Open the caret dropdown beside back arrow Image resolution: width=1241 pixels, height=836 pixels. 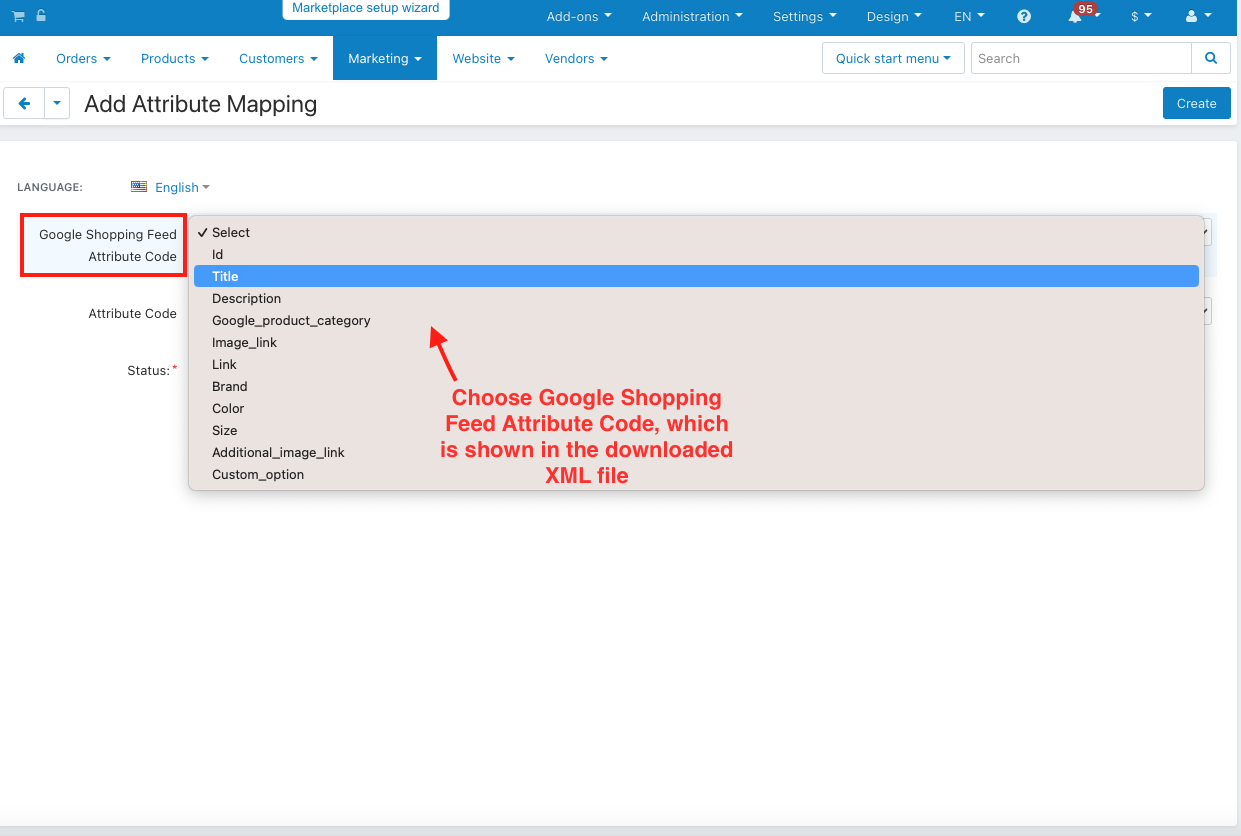[x=57, y=103]
